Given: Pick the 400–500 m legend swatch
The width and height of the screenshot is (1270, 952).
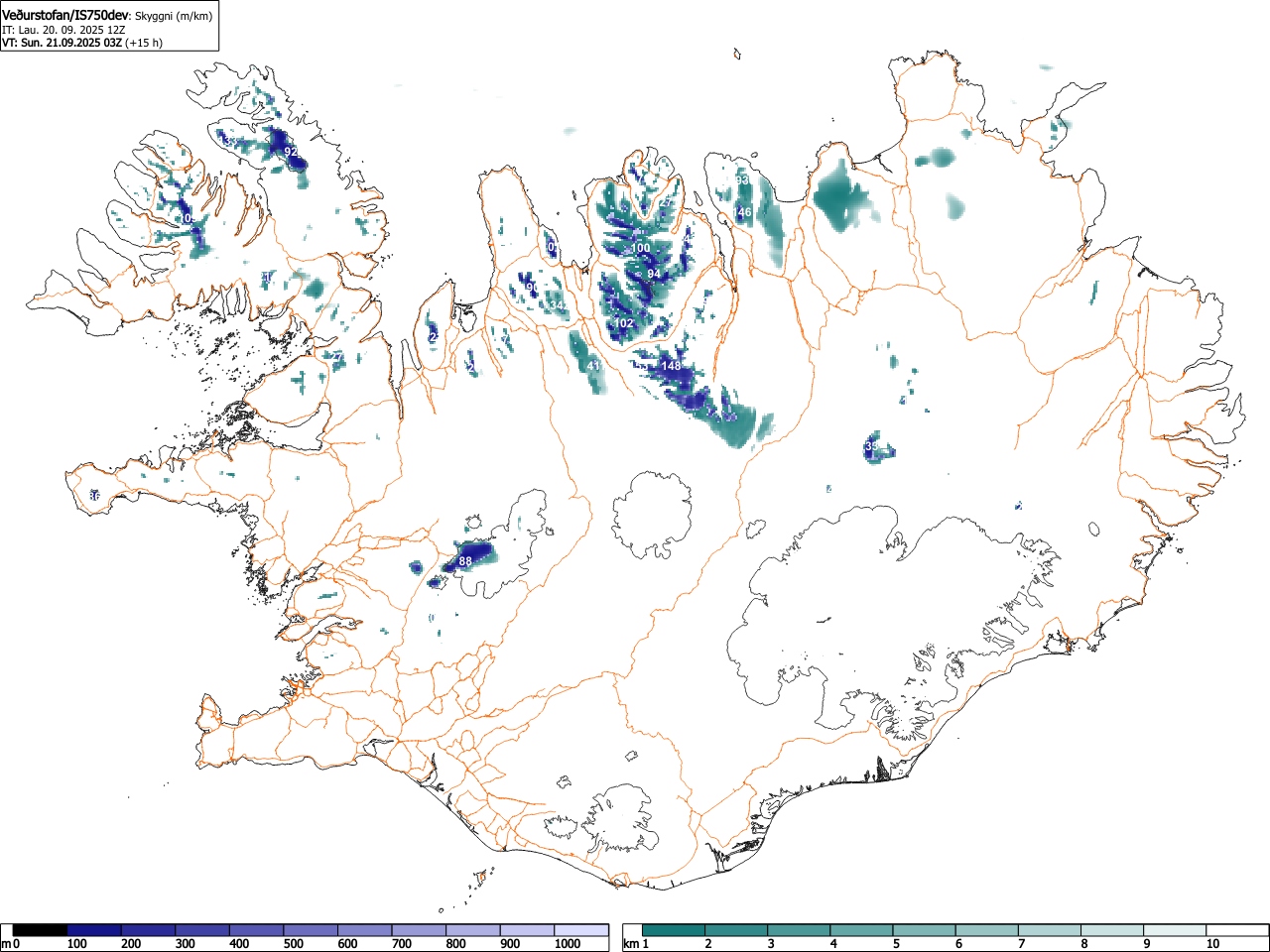Looking at the screenshot, I should 257,930.
